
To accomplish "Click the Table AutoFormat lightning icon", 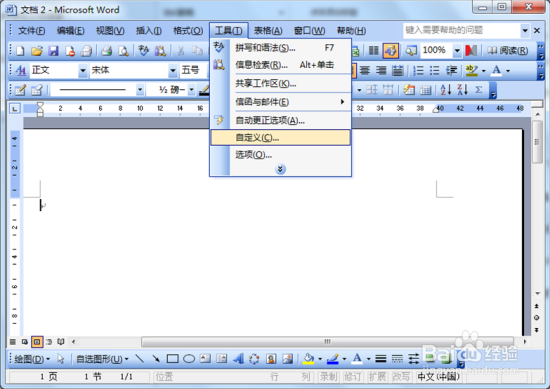I will tap(409, 90).
